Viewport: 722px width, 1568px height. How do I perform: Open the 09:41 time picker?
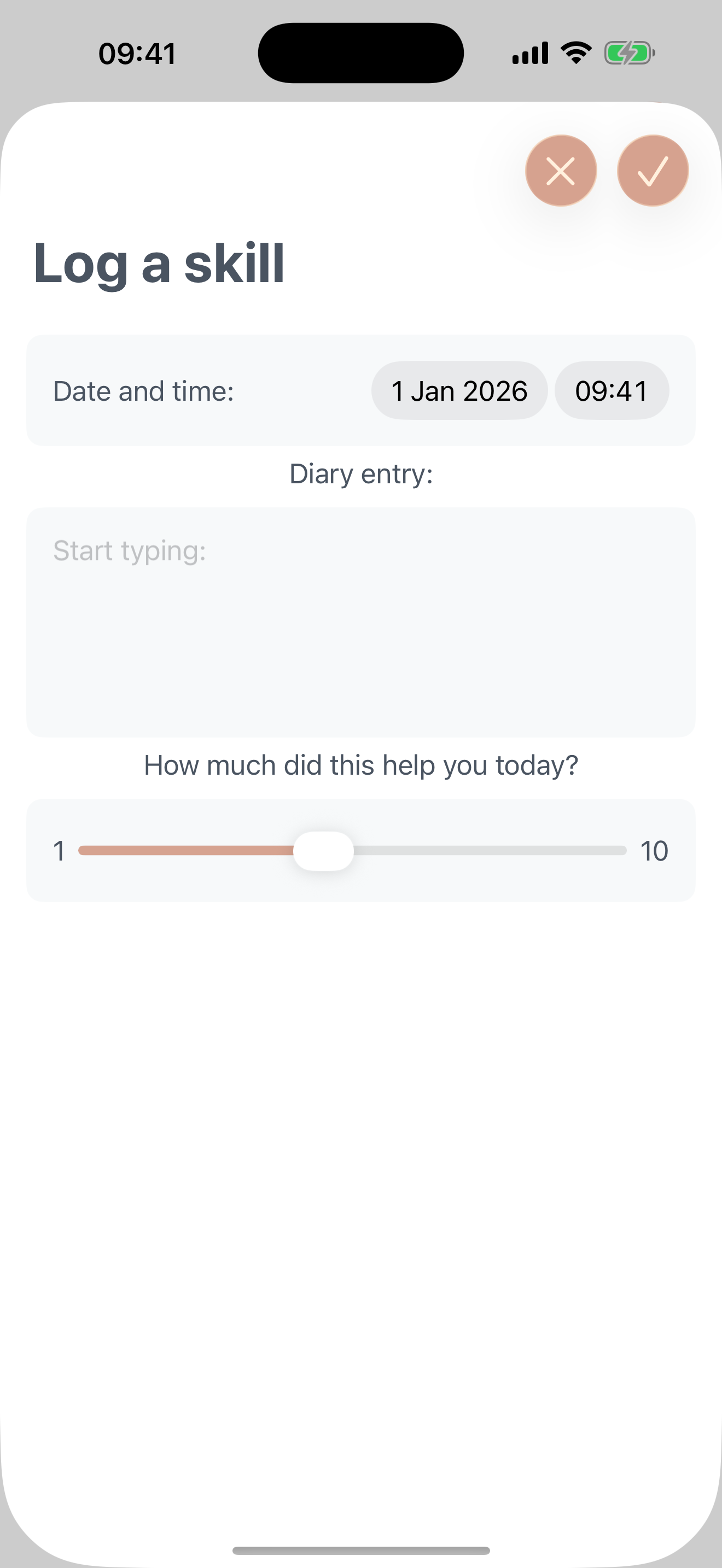611,391
